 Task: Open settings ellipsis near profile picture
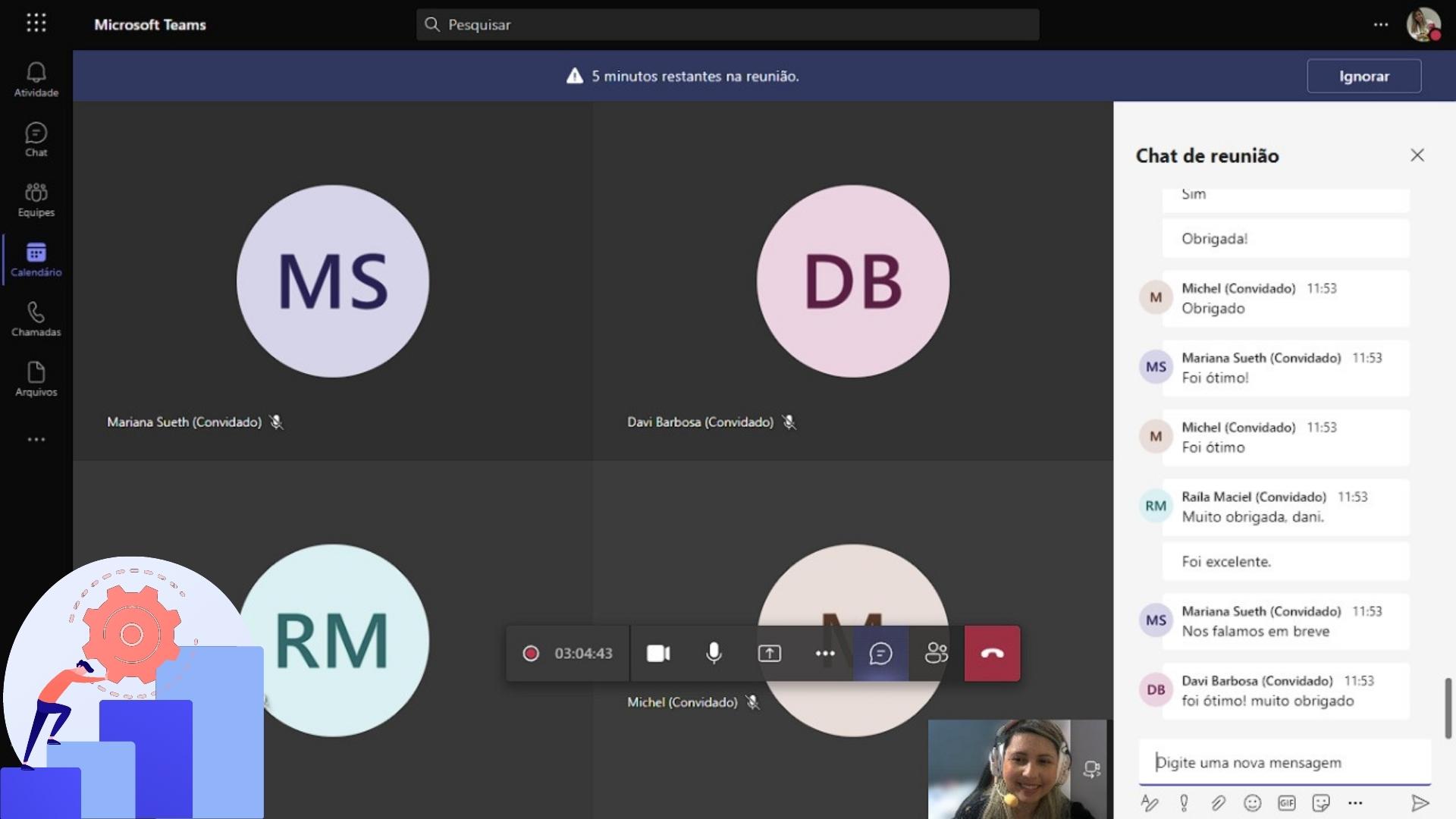[x=1380, y=24]
